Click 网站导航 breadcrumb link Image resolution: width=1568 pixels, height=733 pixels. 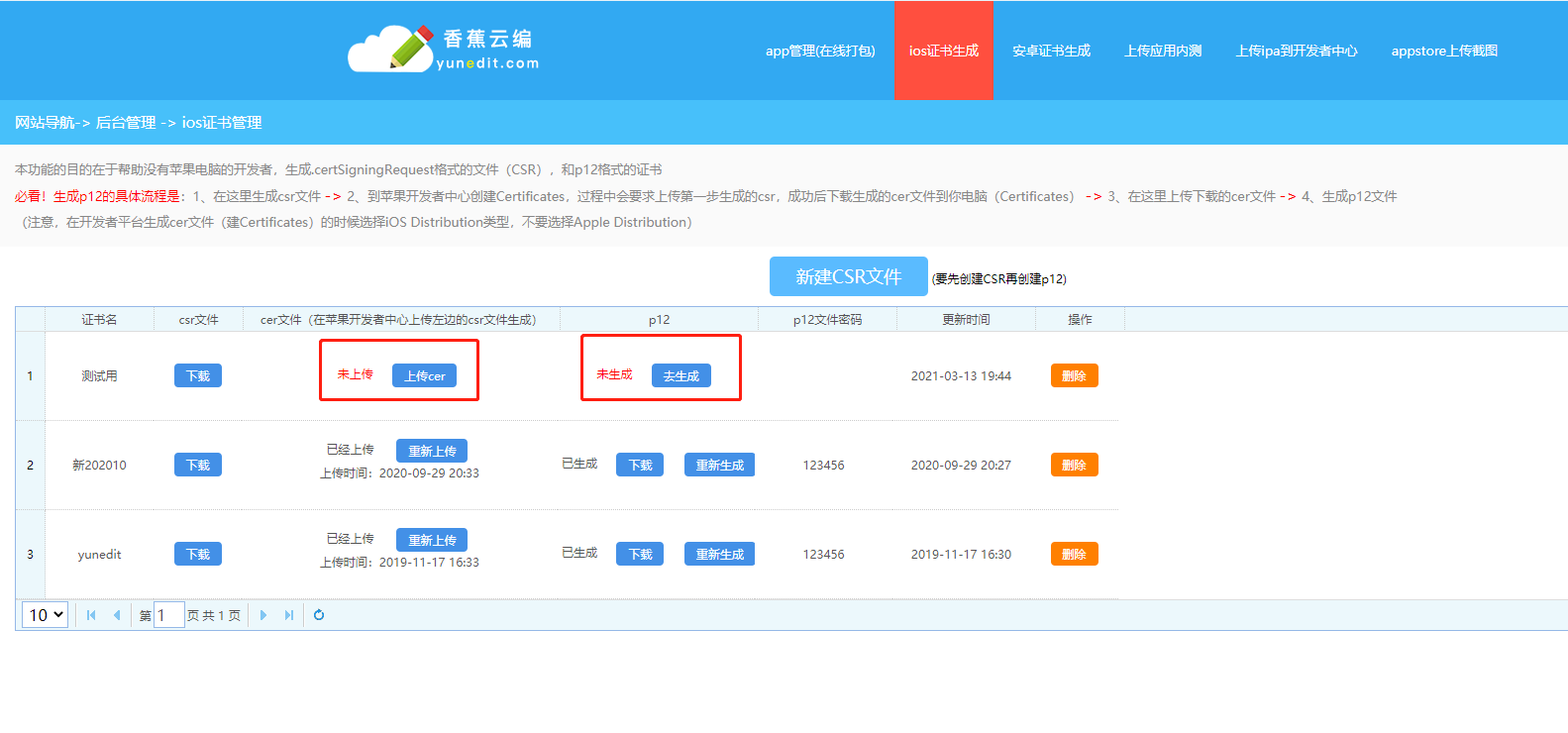[x=45, y=123]
